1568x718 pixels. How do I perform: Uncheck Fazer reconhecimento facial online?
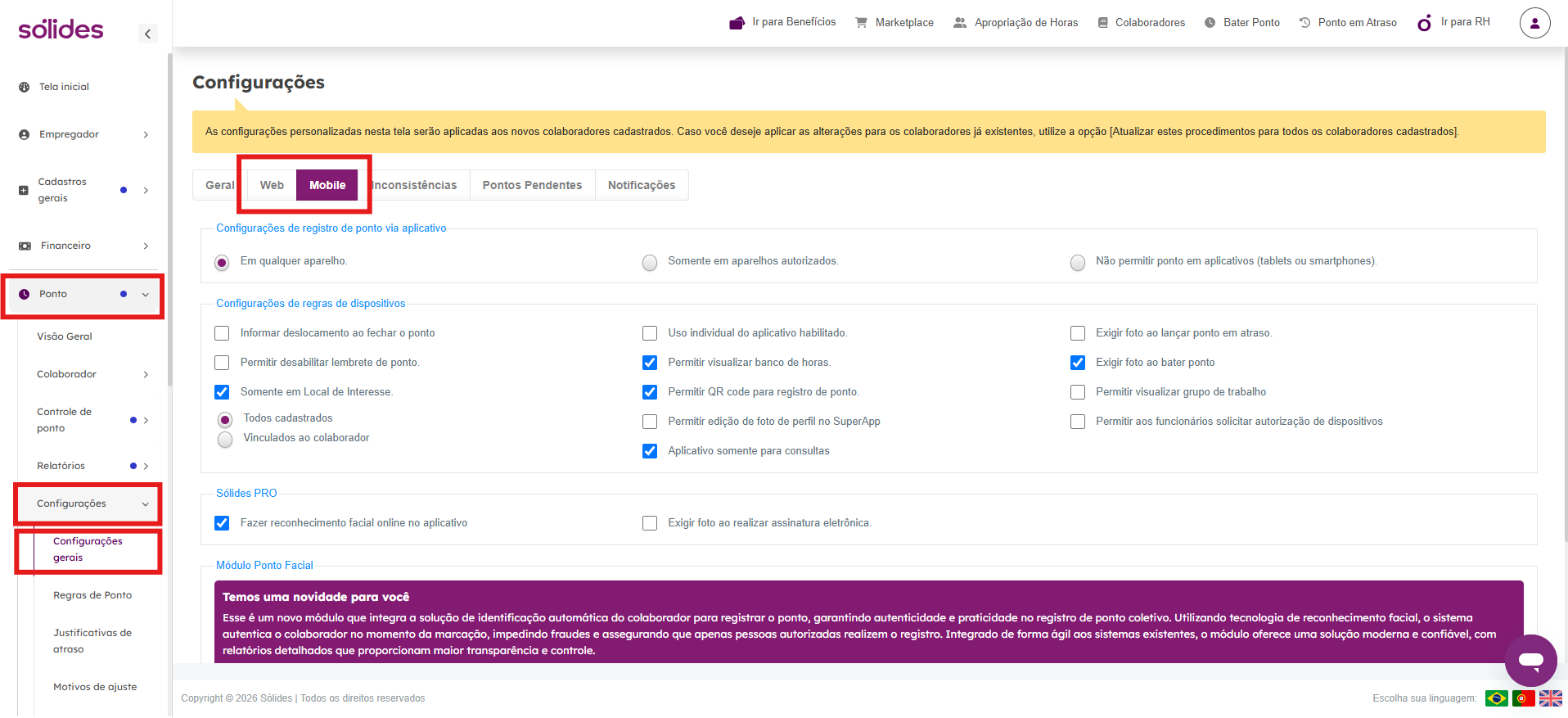(222, 523)
